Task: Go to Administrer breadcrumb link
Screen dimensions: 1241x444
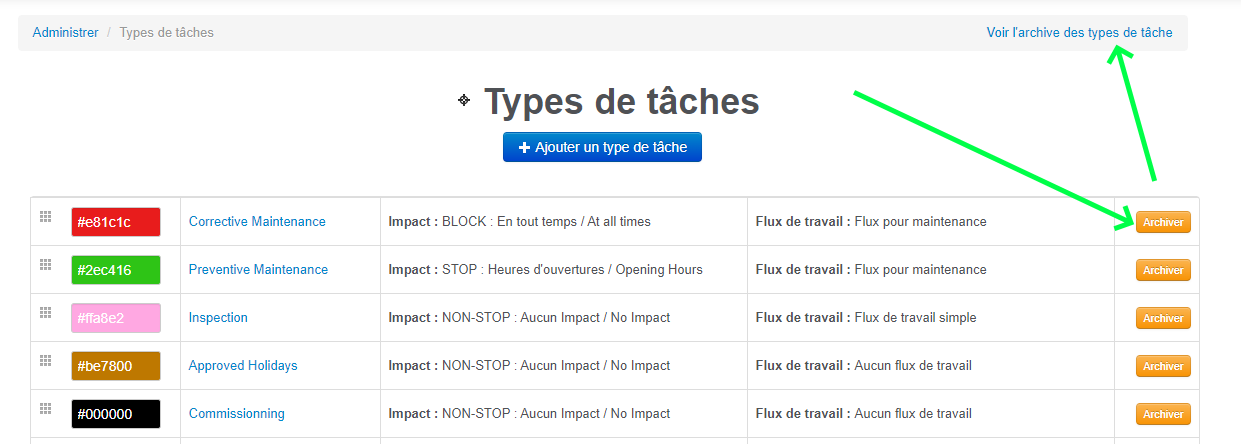Action: 65,32
